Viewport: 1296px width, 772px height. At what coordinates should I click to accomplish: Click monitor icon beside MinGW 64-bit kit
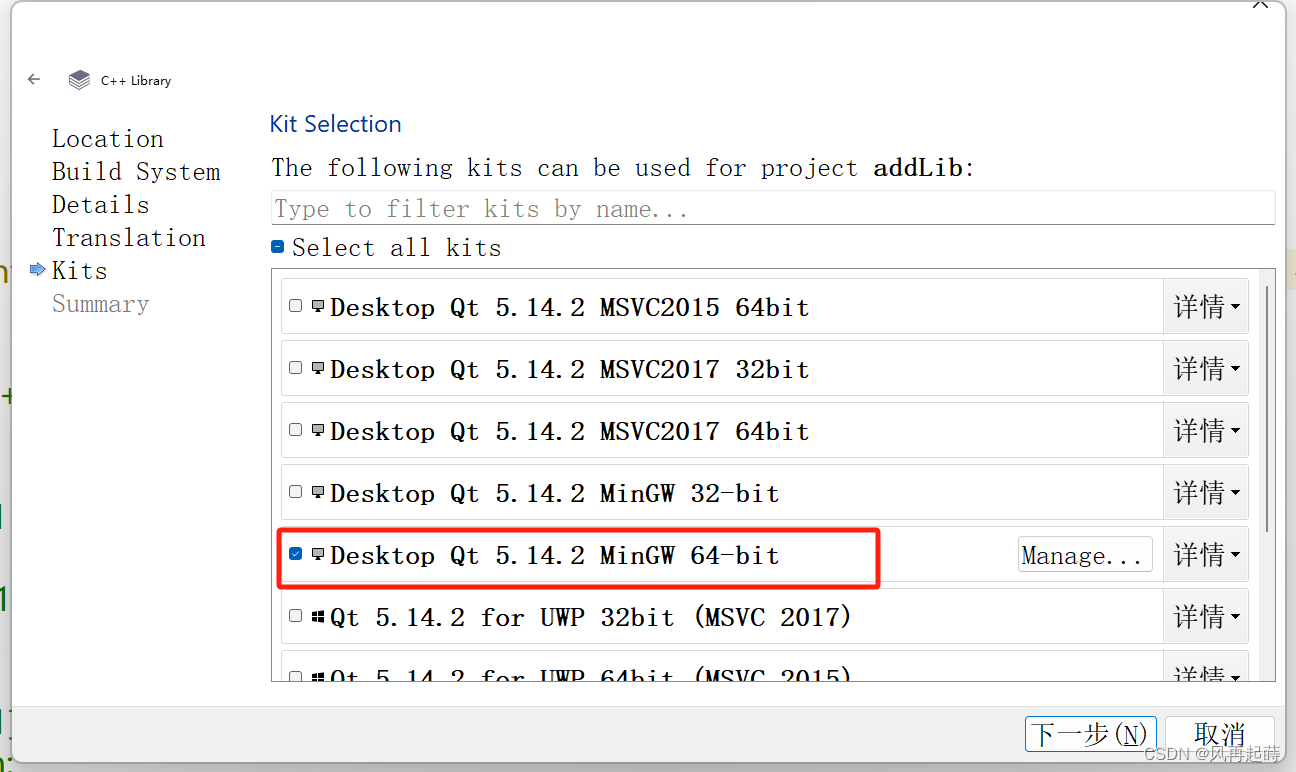point(318,554)
